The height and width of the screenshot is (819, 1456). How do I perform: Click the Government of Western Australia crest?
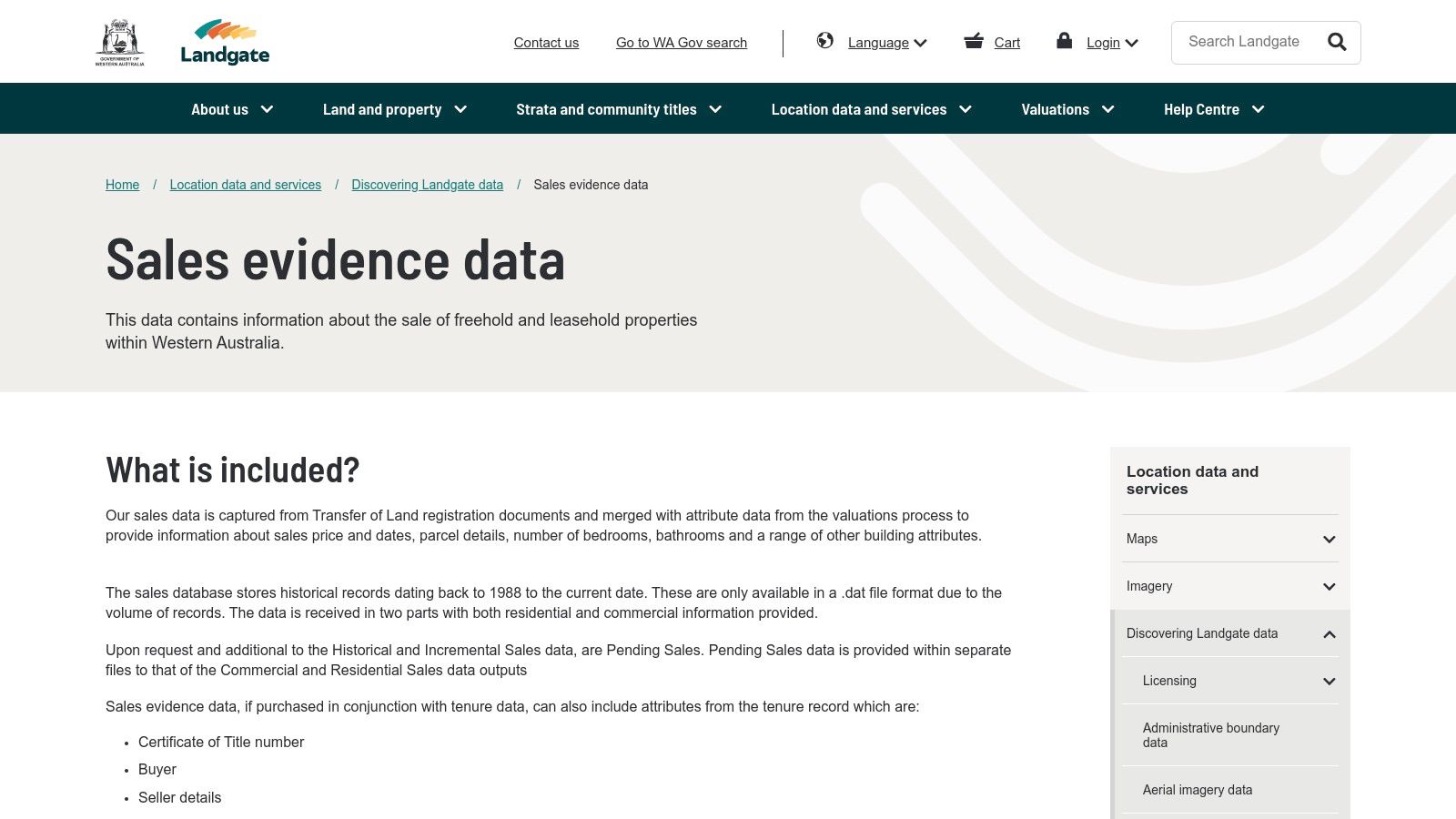121,38
